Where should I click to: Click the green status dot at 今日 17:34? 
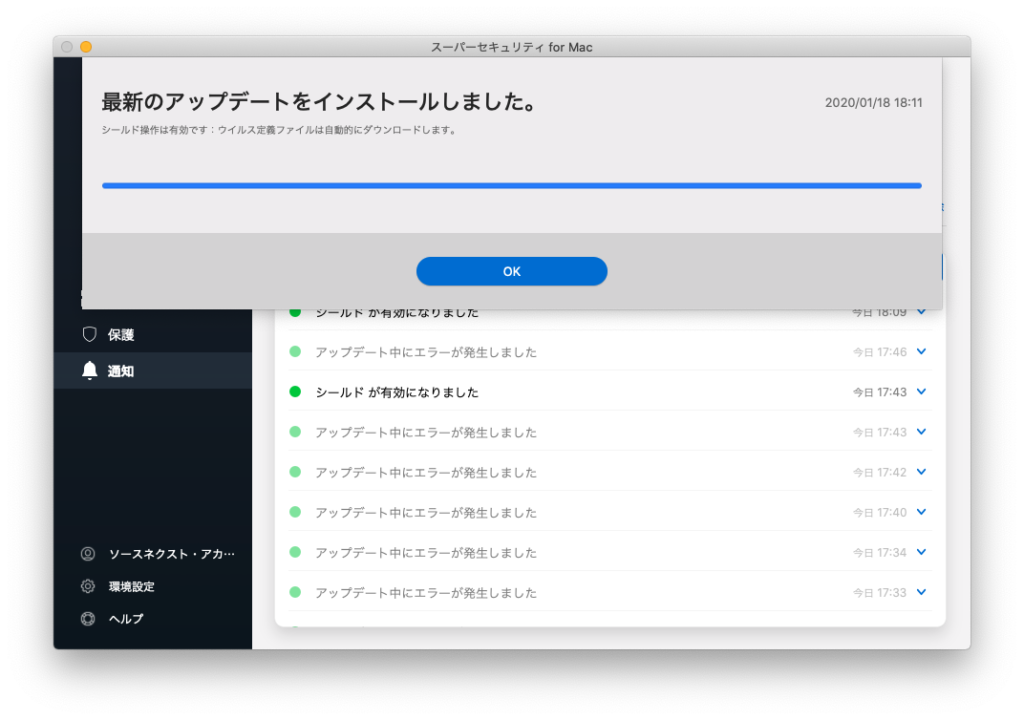[295, 552]
